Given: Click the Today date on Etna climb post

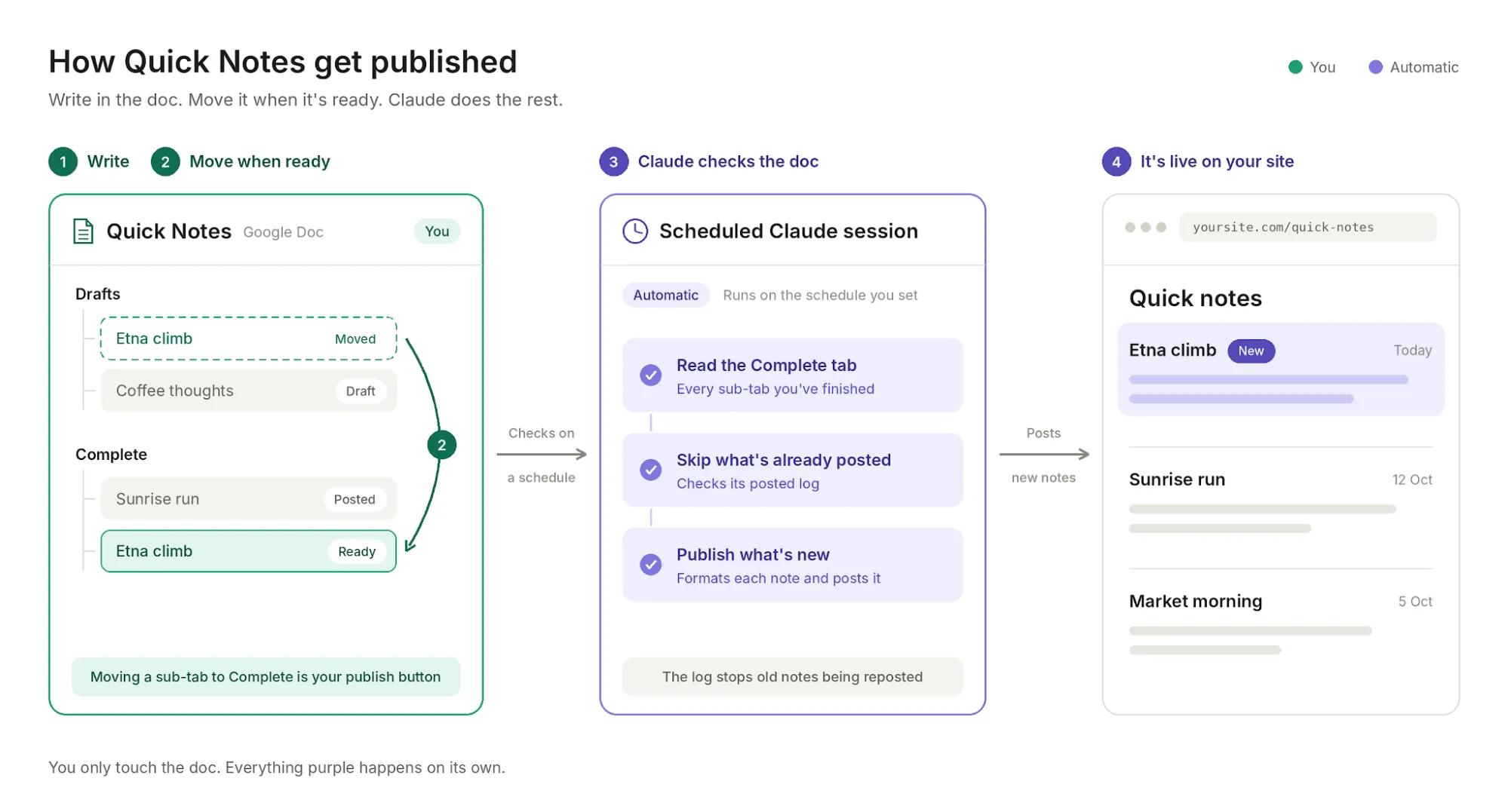Looking at the screenshot, I should click(x=1412, y=351).
